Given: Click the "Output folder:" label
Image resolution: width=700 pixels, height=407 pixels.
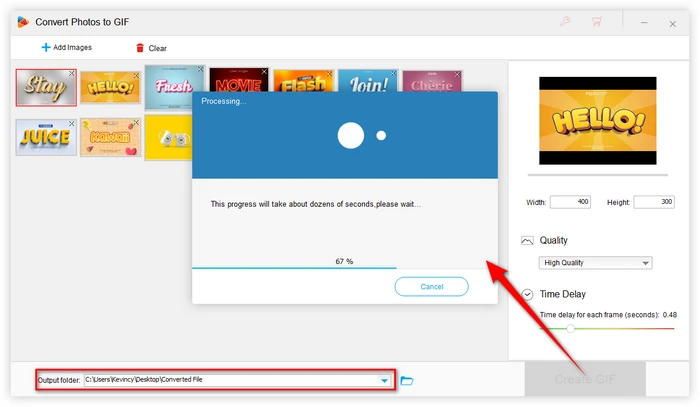Looking at the screenshot, I should [x=59, y=380].
